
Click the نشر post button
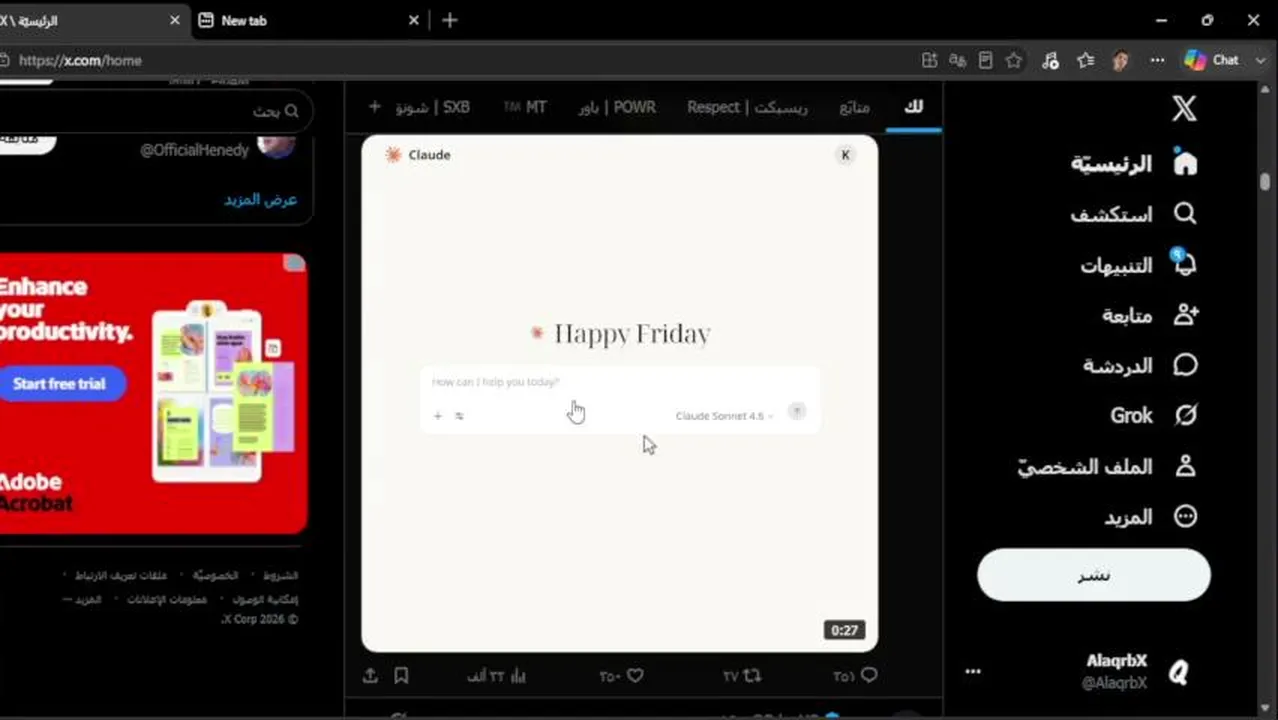1094,575
